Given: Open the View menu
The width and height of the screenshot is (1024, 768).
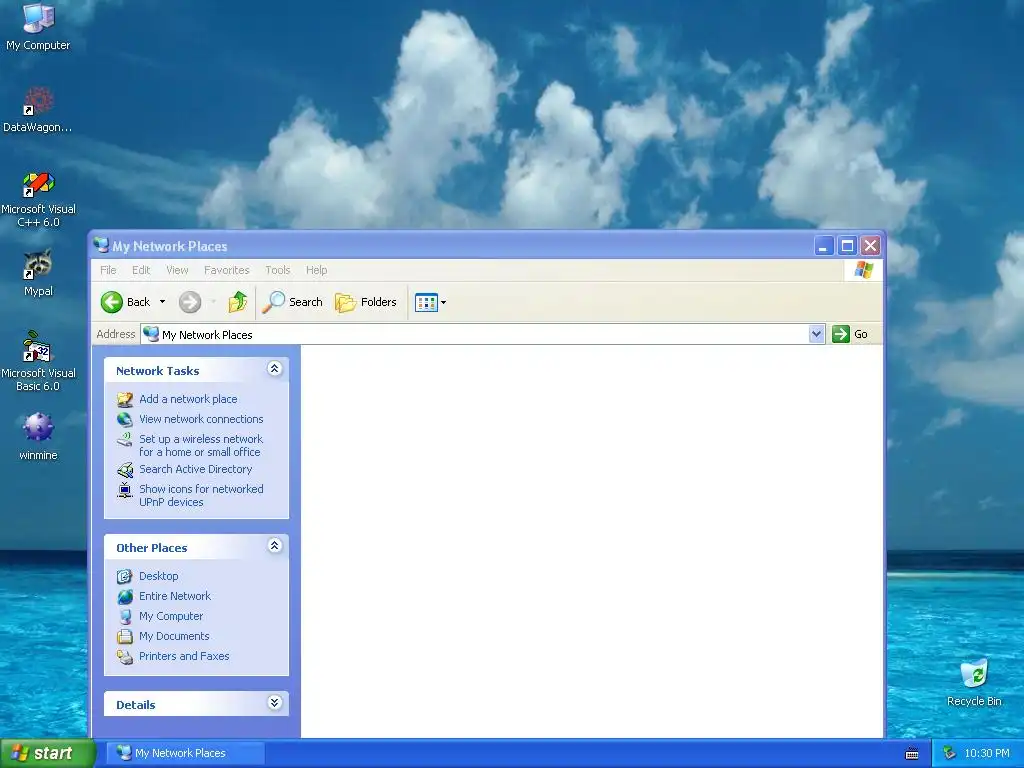Looking at the screenshot, I should (x=177, y=270).
